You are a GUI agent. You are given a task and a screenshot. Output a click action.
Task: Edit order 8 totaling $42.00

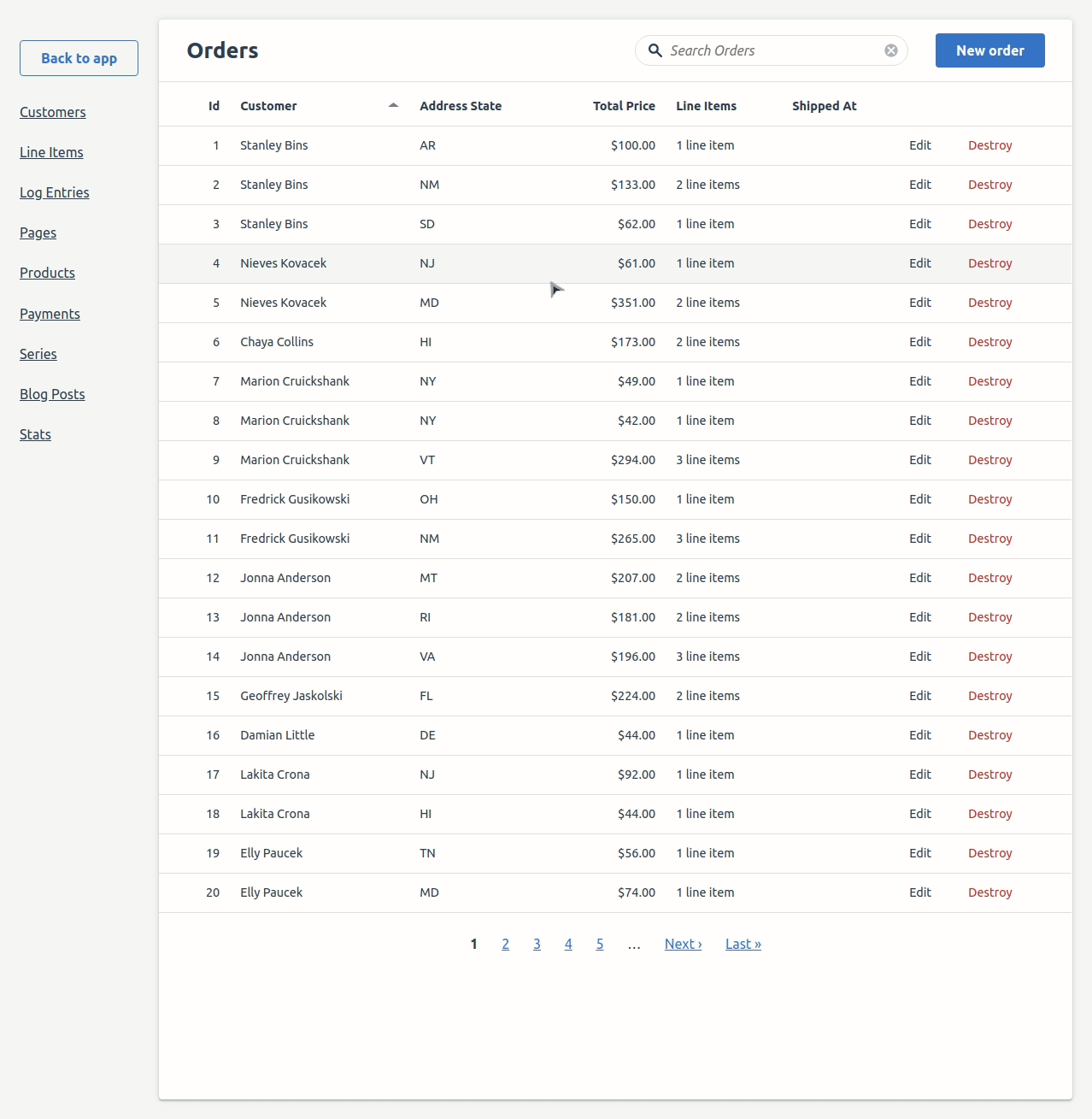point(920,421)
